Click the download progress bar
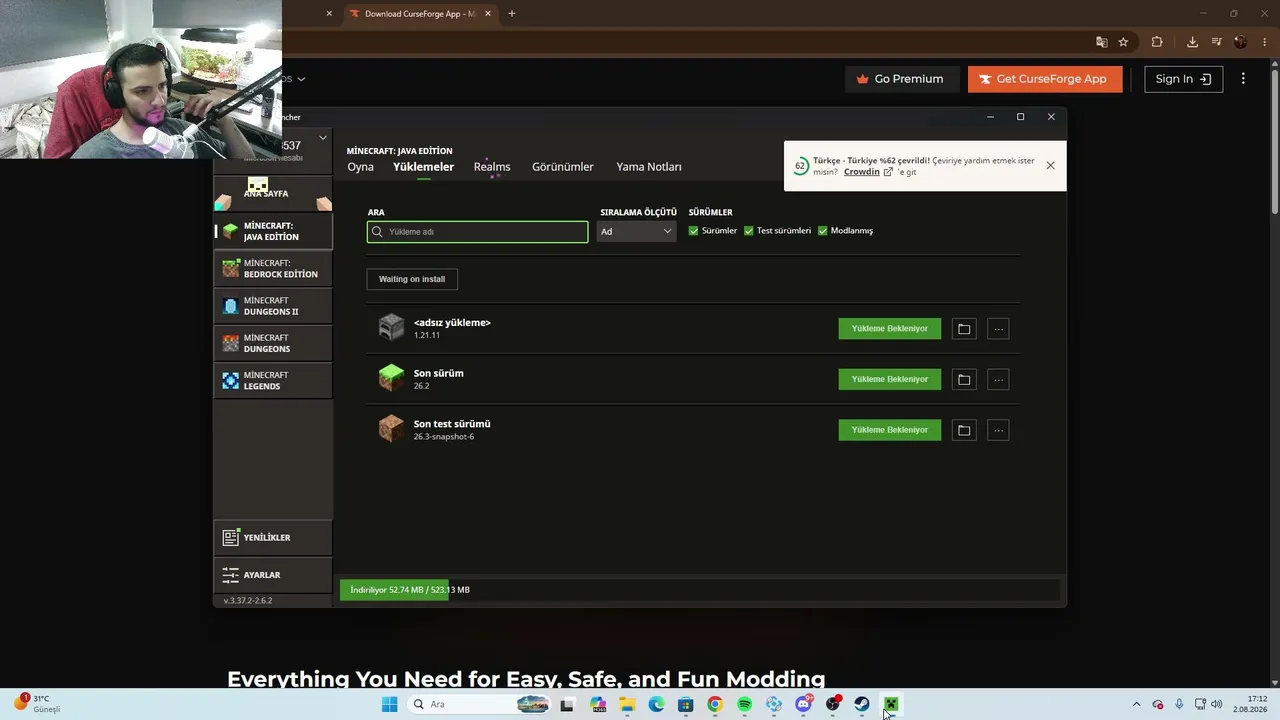 click(x=700, y=590)
